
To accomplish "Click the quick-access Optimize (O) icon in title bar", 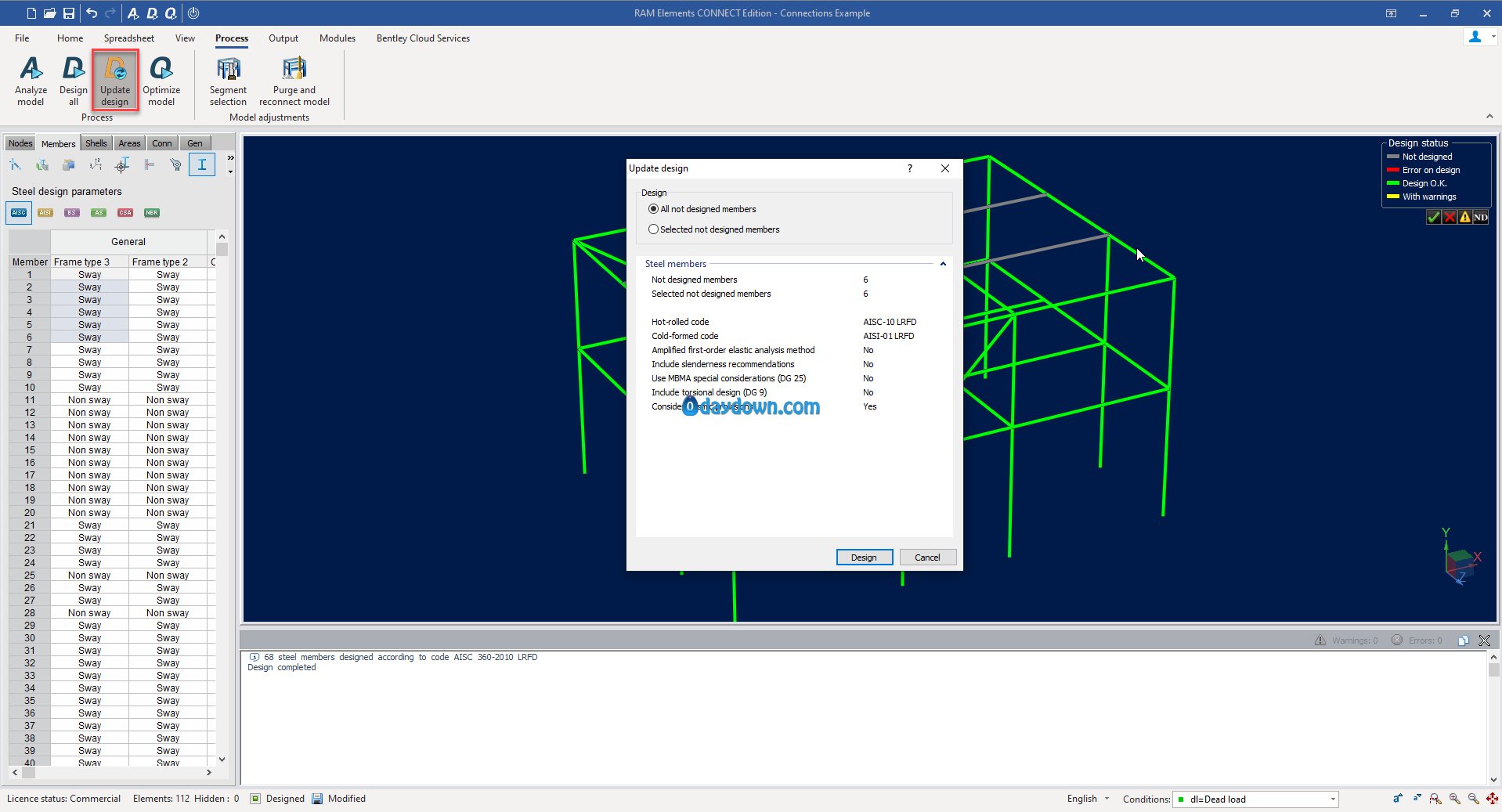I will 170,13.
